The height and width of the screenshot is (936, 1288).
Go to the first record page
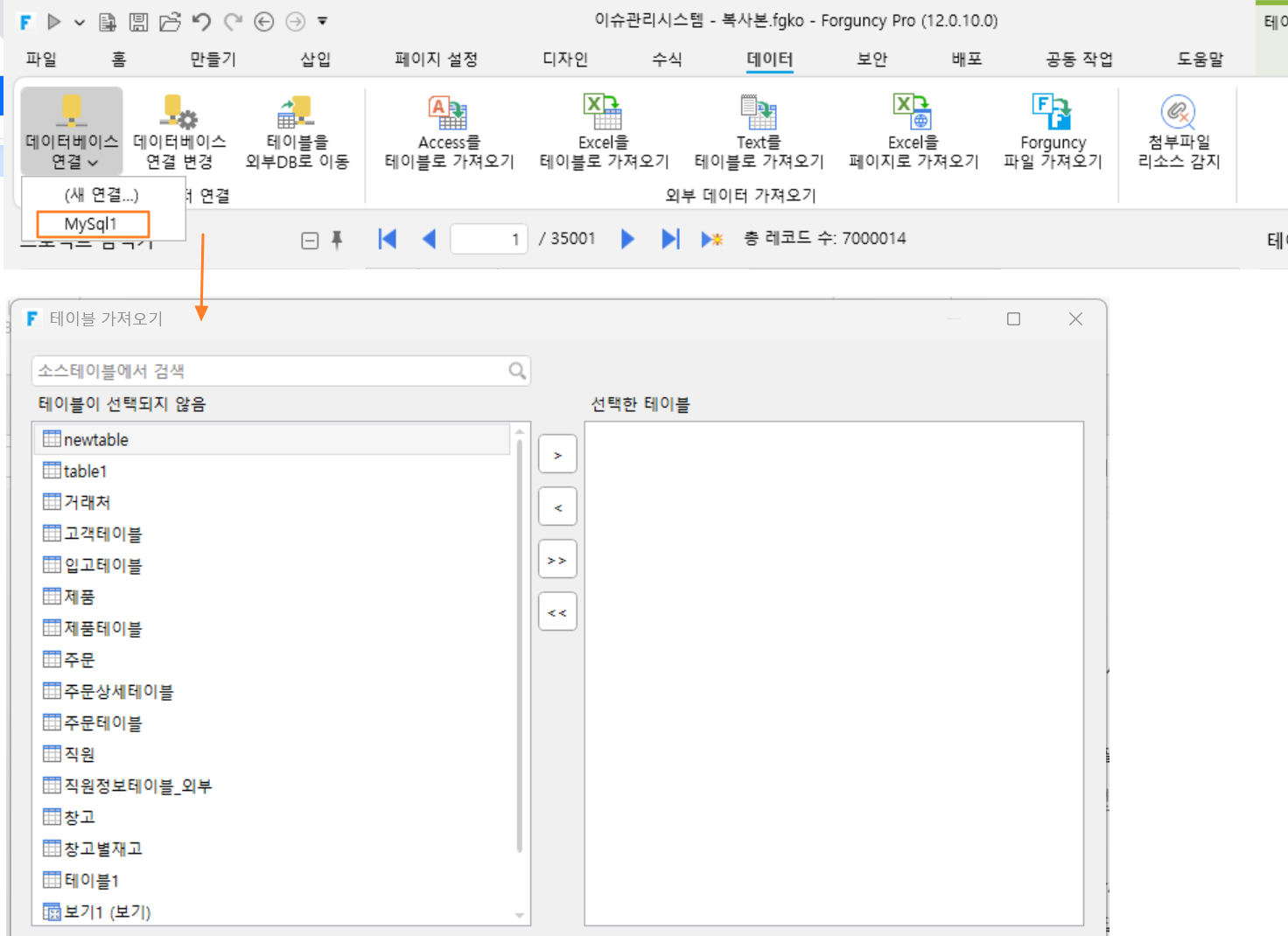point(387,239)
